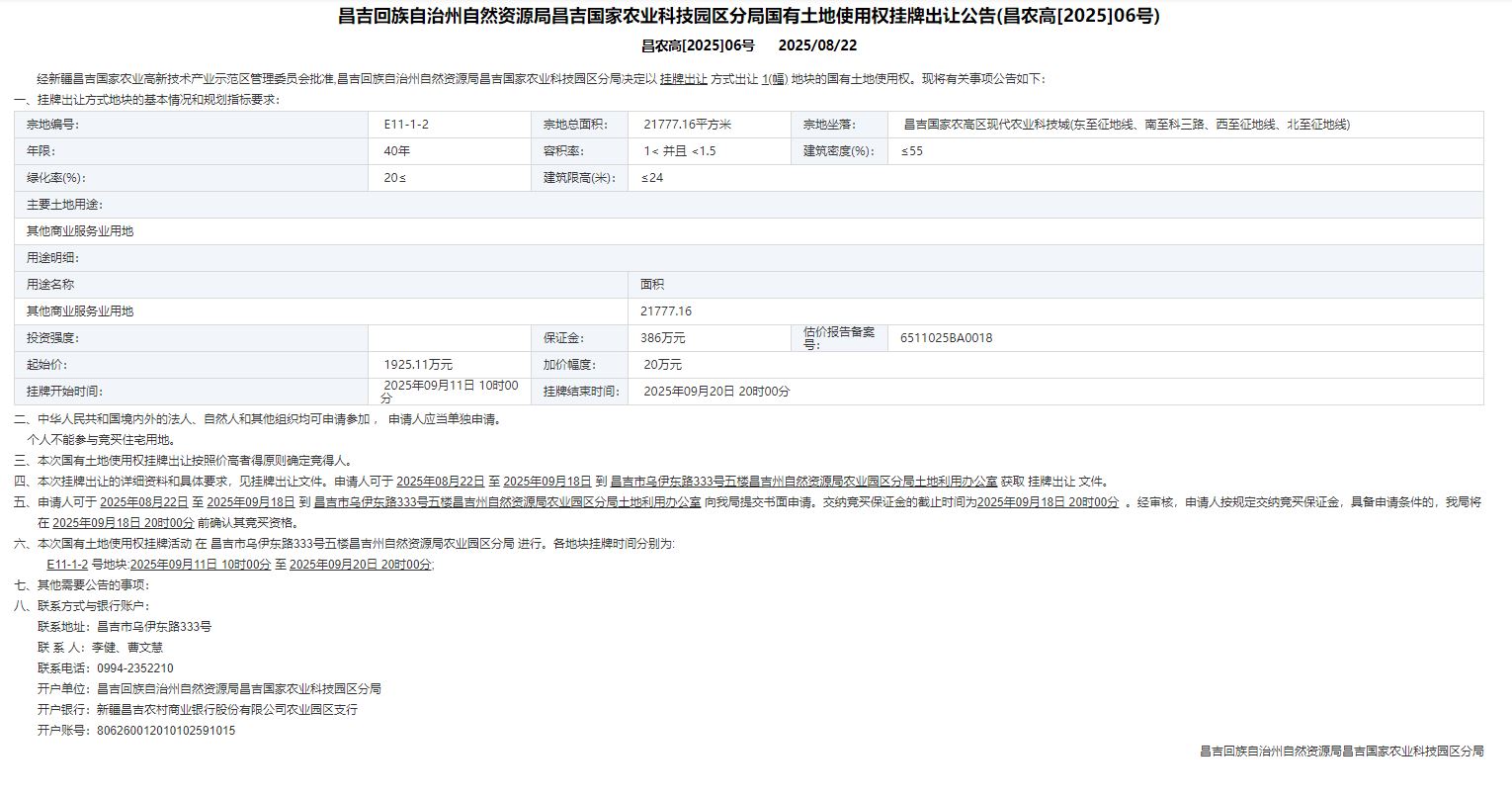1512x797 pixels.
Task: Click the contact phone number 0994-2352210
Action: (x=134, y=668)
